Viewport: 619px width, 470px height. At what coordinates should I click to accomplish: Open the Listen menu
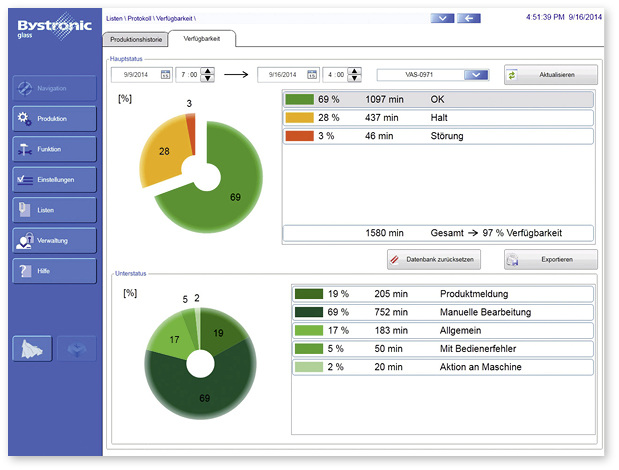click(x=54, y=210)
